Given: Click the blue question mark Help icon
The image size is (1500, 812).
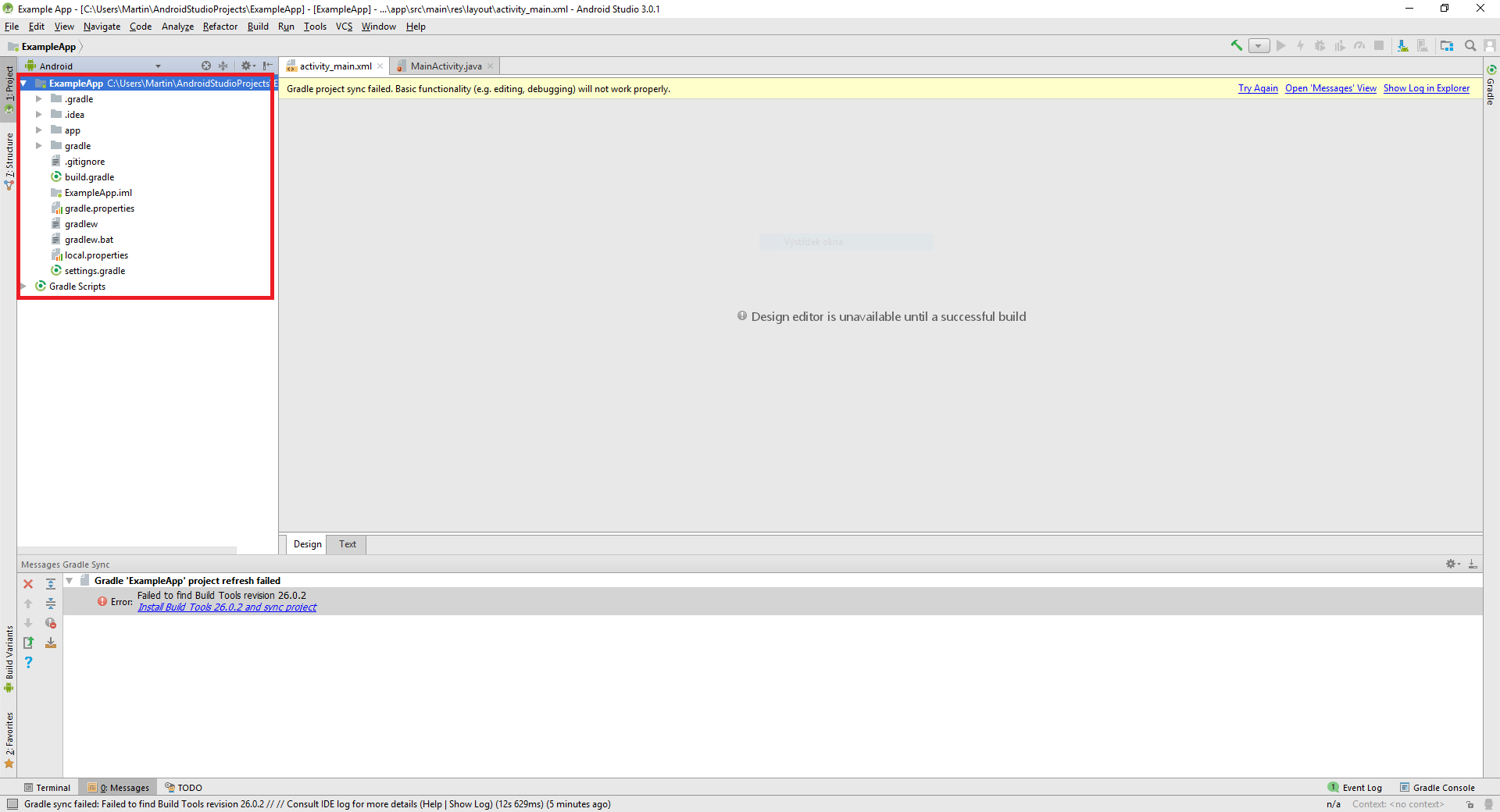Looking at the screenshot, I should coord(28,662).
